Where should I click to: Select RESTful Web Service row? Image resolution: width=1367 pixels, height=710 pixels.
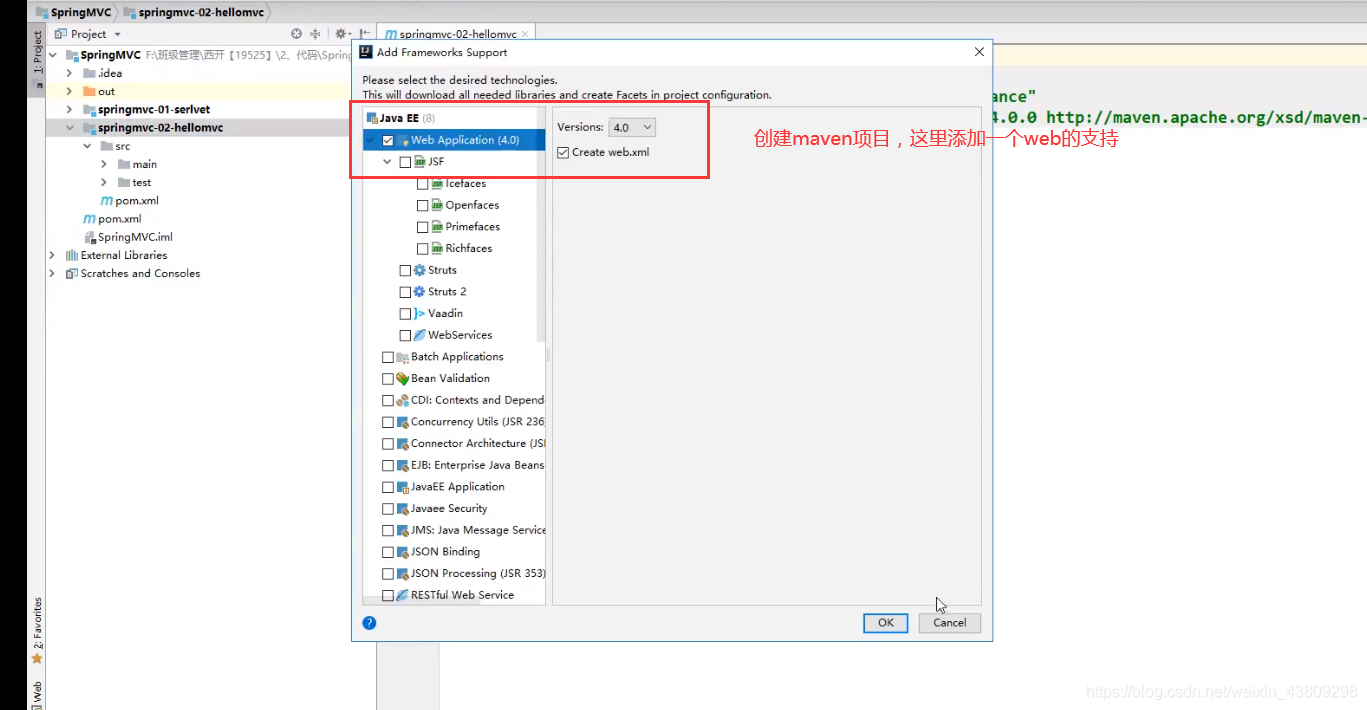pyautogui.click(x=454, y=595)
